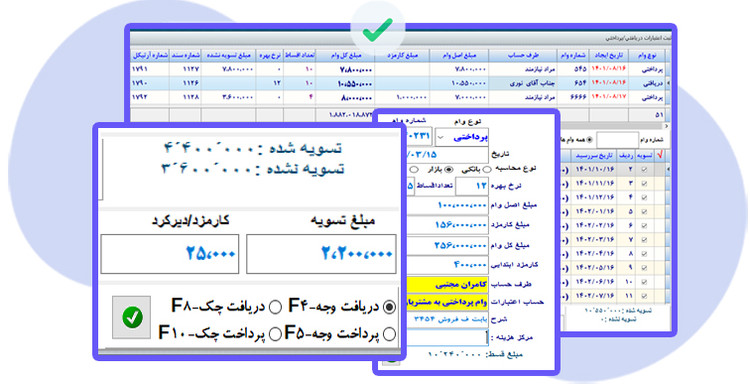Viewport: 750px width, 384px height.
Task: Click the مبلغ کارمزد field in loan form
Action: pyautogui.click(x=447, y=225)
